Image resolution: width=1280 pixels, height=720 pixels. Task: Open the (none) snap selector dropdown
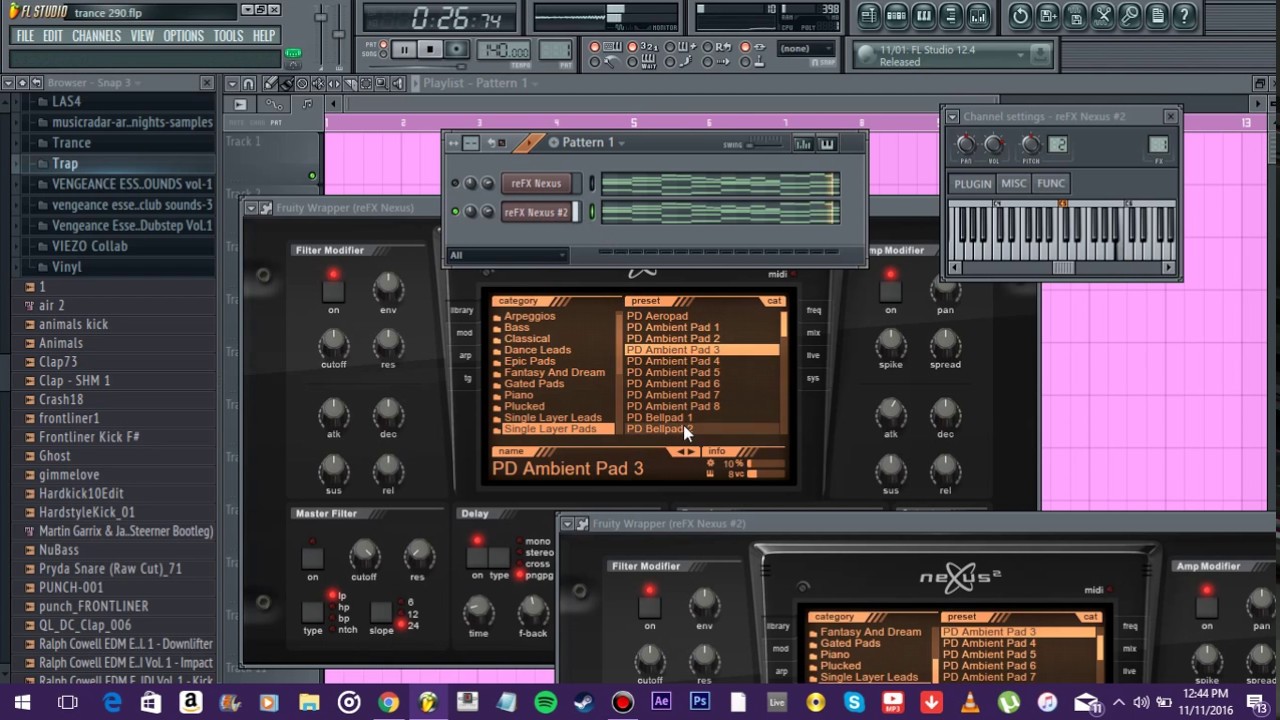tap(806, 49)
